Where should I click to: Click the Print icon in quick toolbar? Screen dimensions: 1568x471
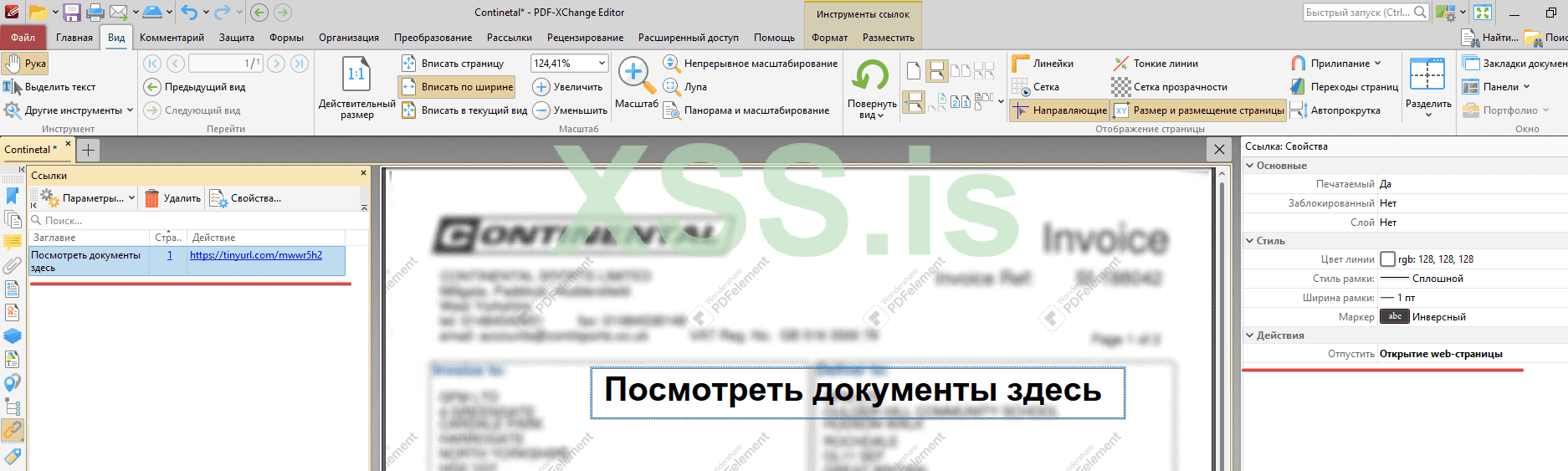[95, 13]
